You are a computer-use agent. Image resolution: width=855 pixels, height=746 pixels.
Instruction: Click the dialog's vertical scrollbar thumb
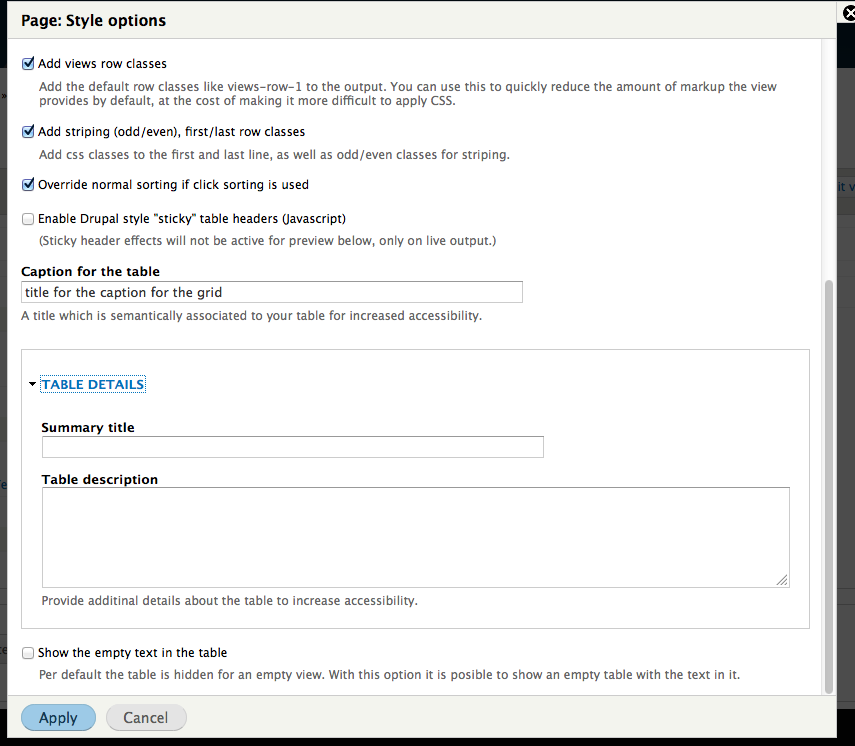pos(829,486)
